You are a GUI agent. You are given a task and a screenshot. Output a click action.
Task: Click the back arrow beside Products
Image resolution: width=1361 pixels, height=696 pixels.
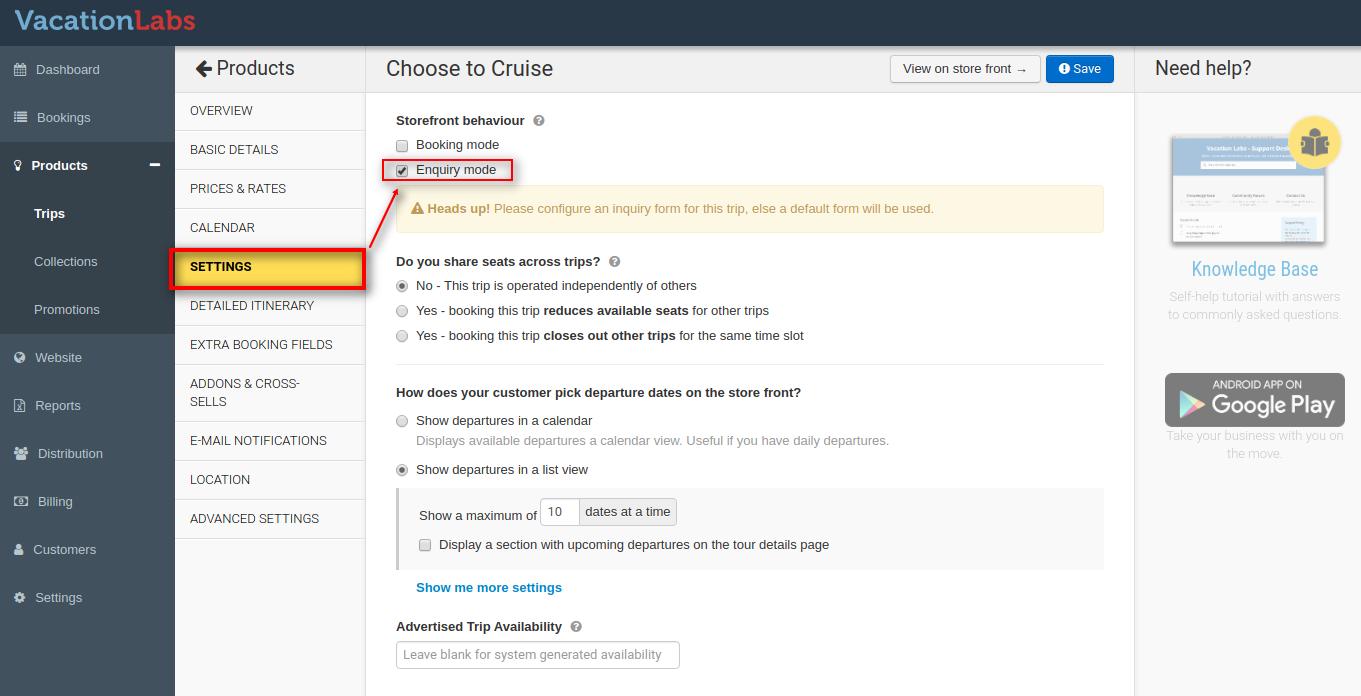tap(203, 69)
